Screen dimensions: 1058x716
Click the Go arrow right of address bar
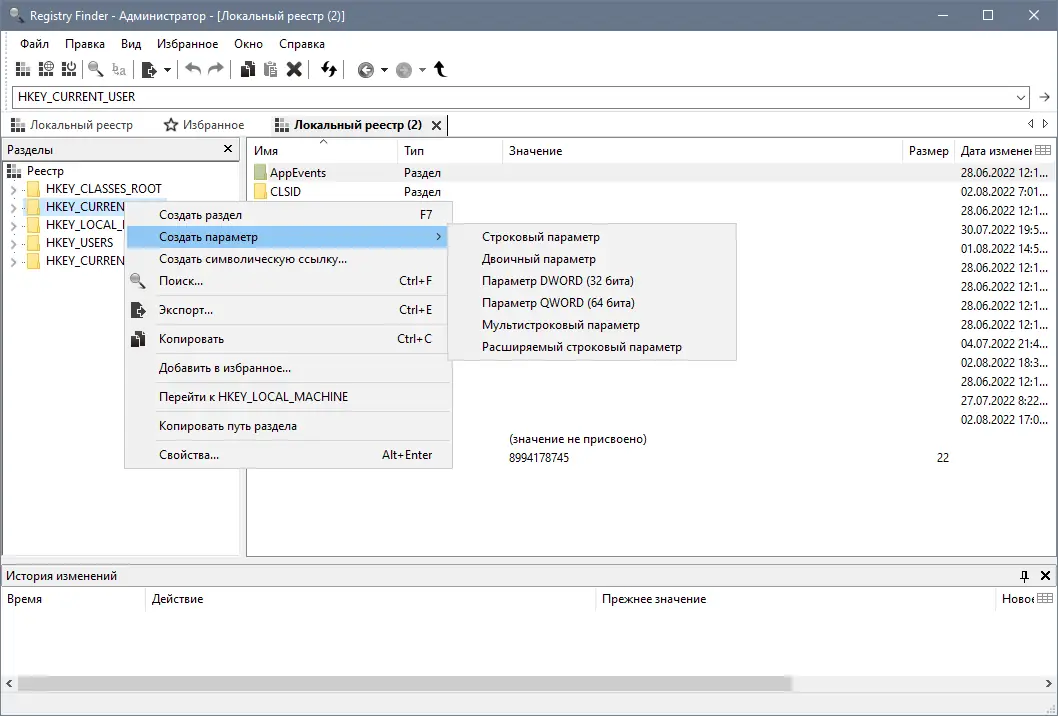coord(1045,97)
